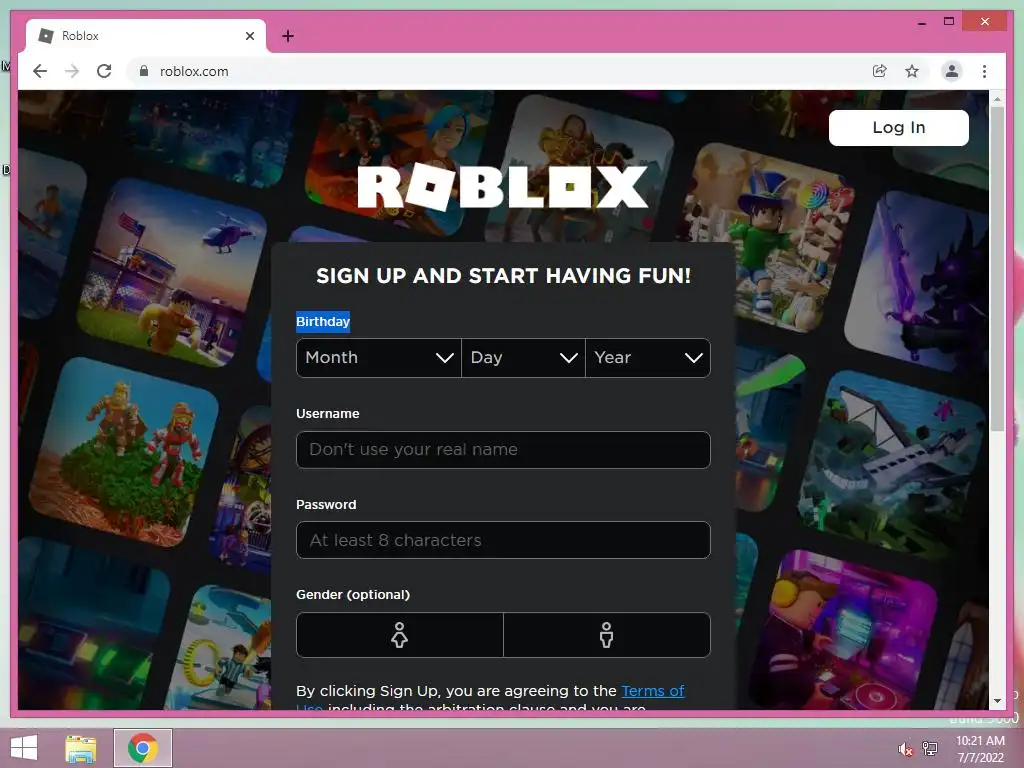Click the Log In button
The width and height of the screenshot is (1024, 768).
[899, 127]
